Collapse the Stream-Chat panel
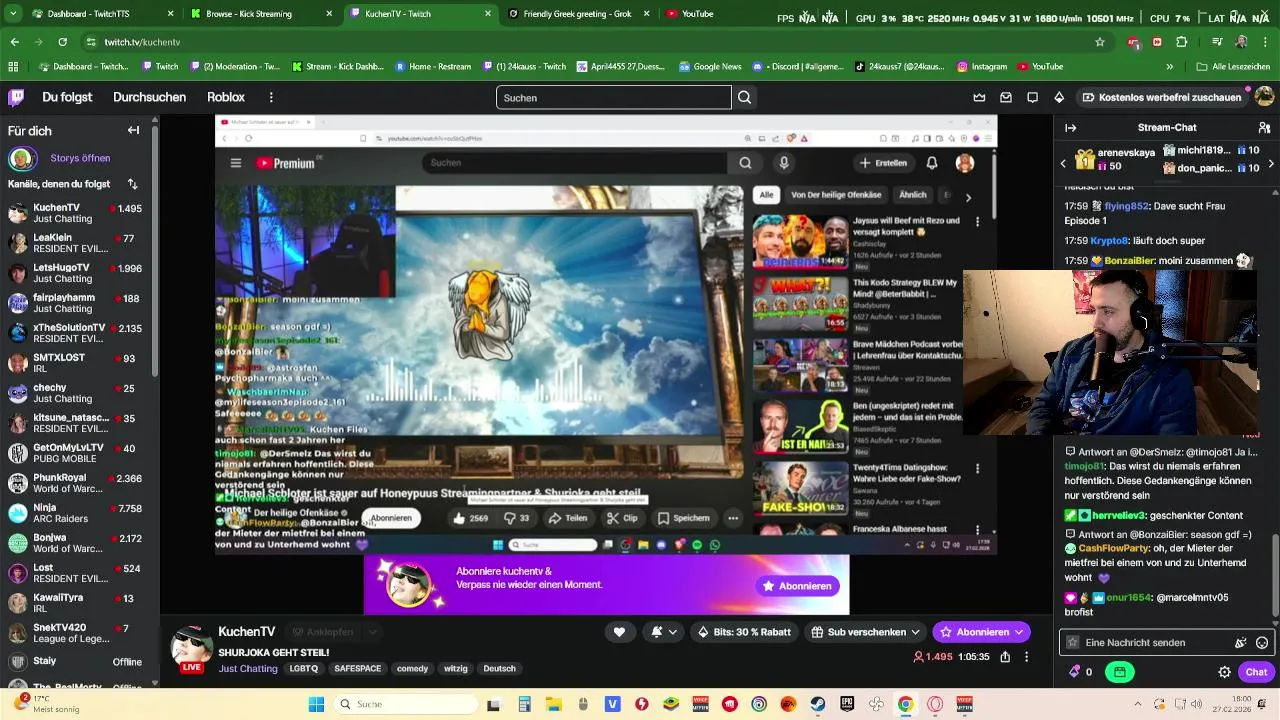1280x720 pixels. click(1070, 128)
